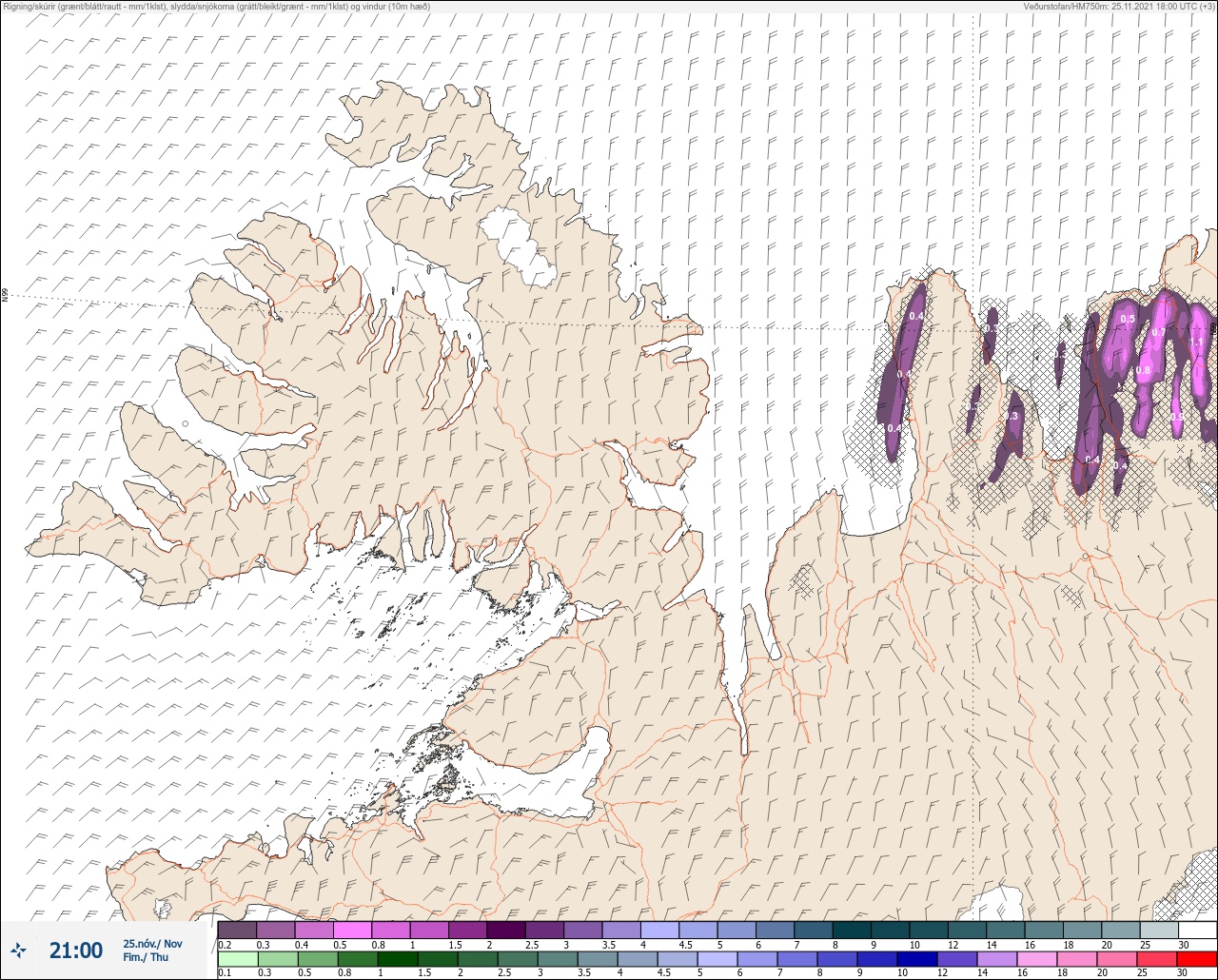Select the bright red 30 rain legend swatch
The image size is (1218, 980).
pyautogui.click(x=1197, y=959)
